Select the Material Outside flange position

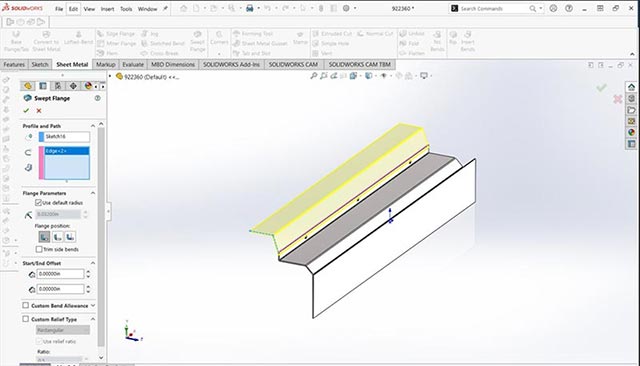[58, 237]
